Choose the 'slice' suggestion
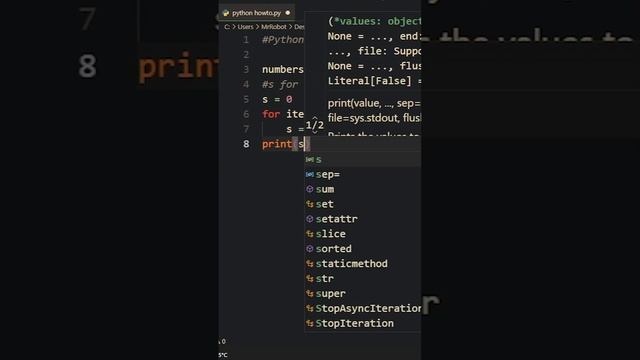Viewport: 640px width, 360px height. click(363, 234)
